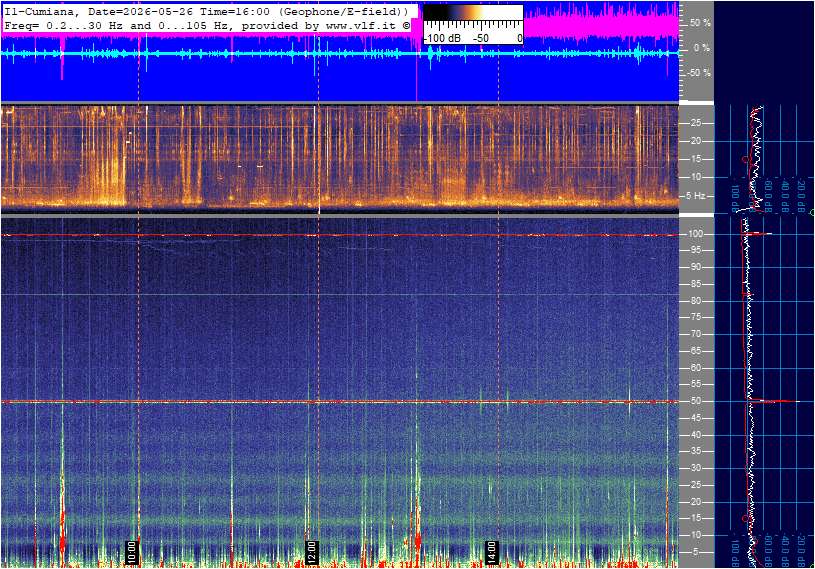Click the 15 label on the lower E-field axis

(x=695, y=519)
